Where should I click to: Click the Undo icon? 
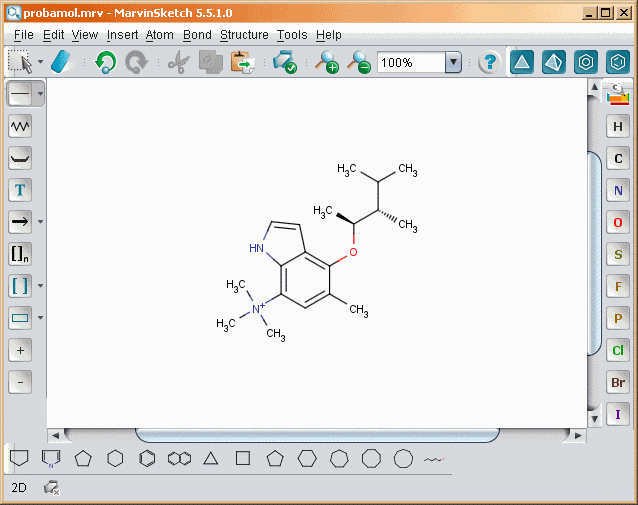pyautogui.click(x=105, y=62)
